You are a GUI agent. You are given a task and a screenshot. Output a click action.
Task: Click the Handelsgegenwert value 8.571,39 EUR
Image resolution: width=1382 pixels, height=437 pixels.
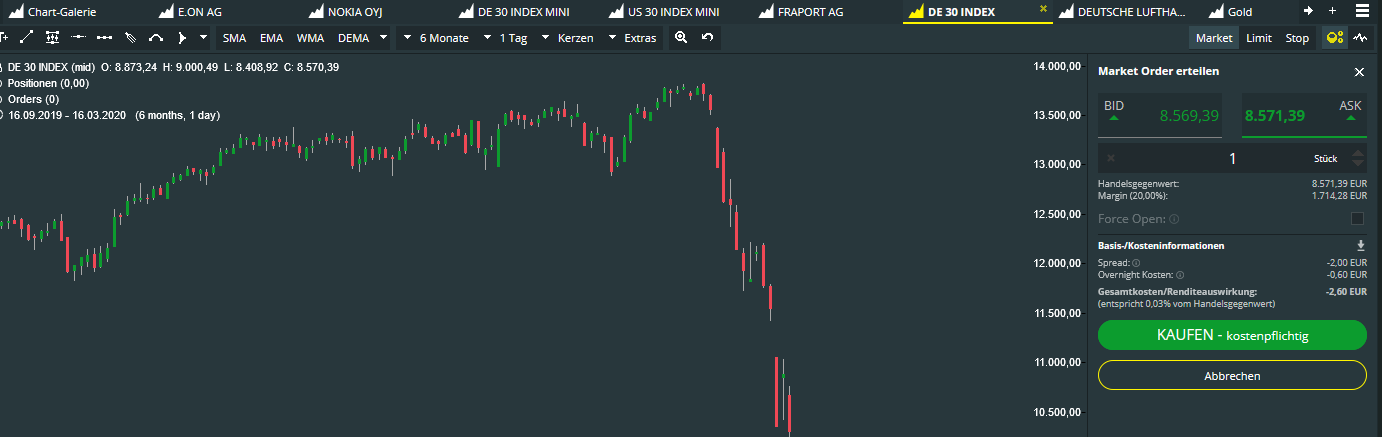(1339, 184)
